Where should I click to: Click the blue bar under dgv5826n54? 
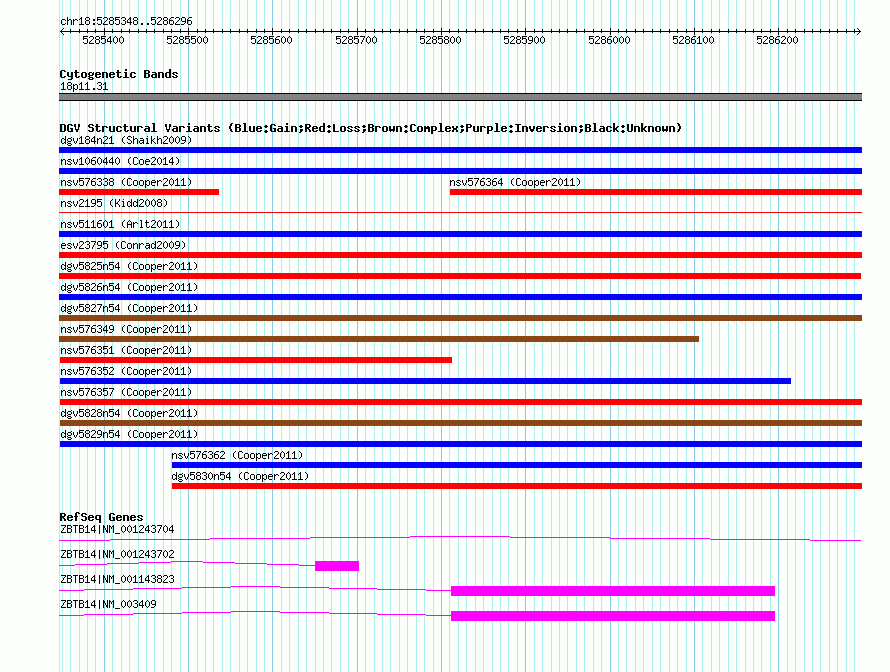coord(460,297)
